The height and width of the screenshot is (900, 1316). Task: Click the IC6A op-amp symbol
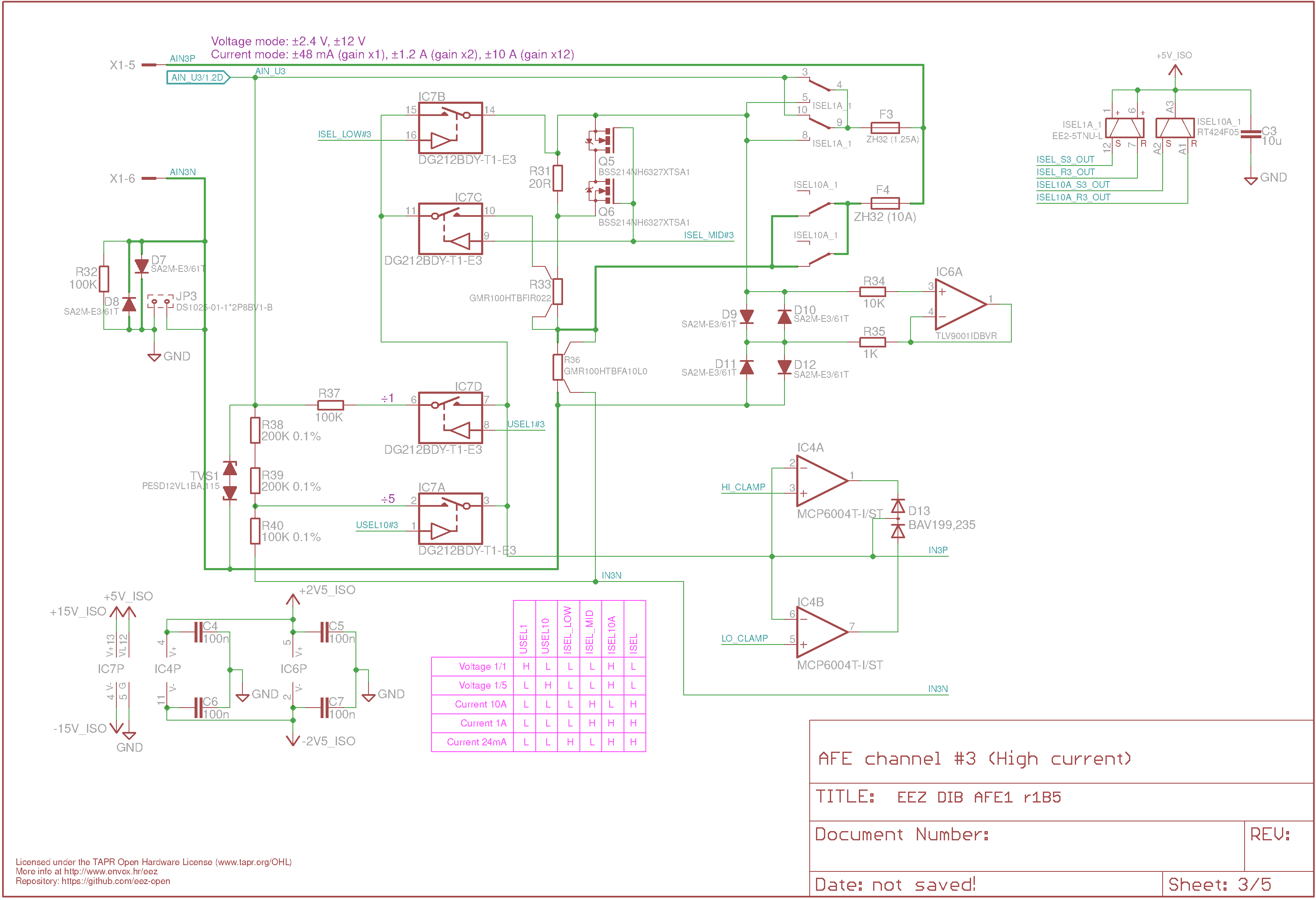[x=961, y=305]
